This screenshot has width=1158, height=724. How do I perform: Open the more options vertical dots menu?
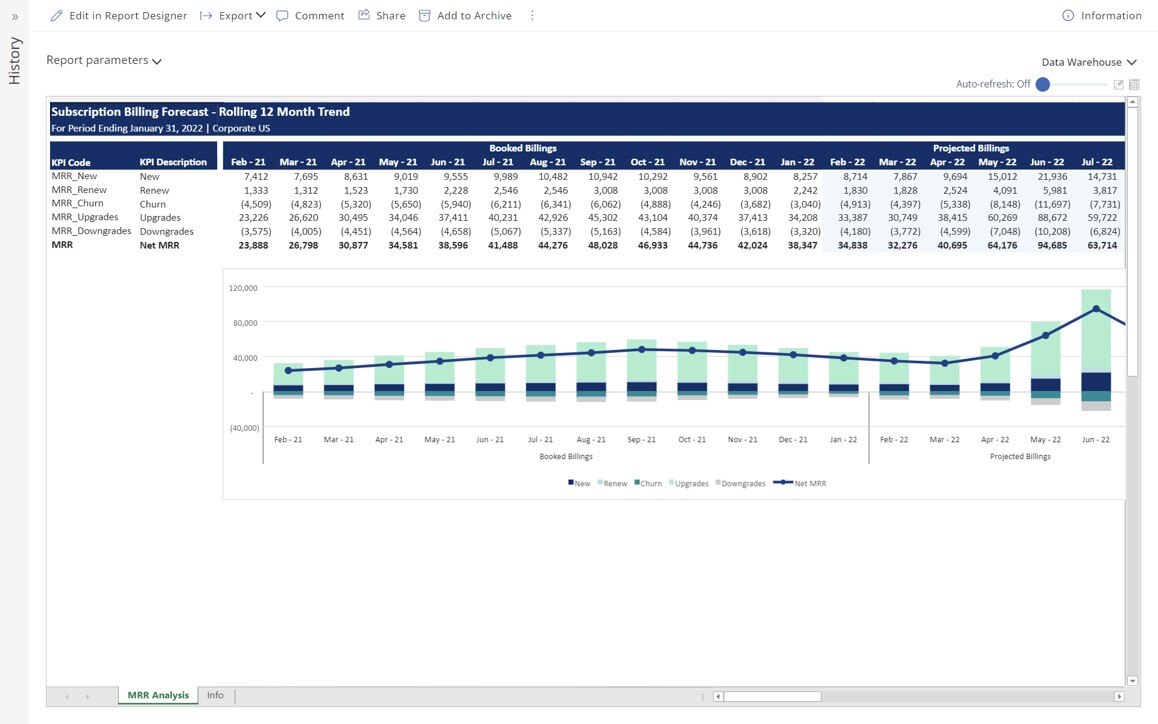532,16
